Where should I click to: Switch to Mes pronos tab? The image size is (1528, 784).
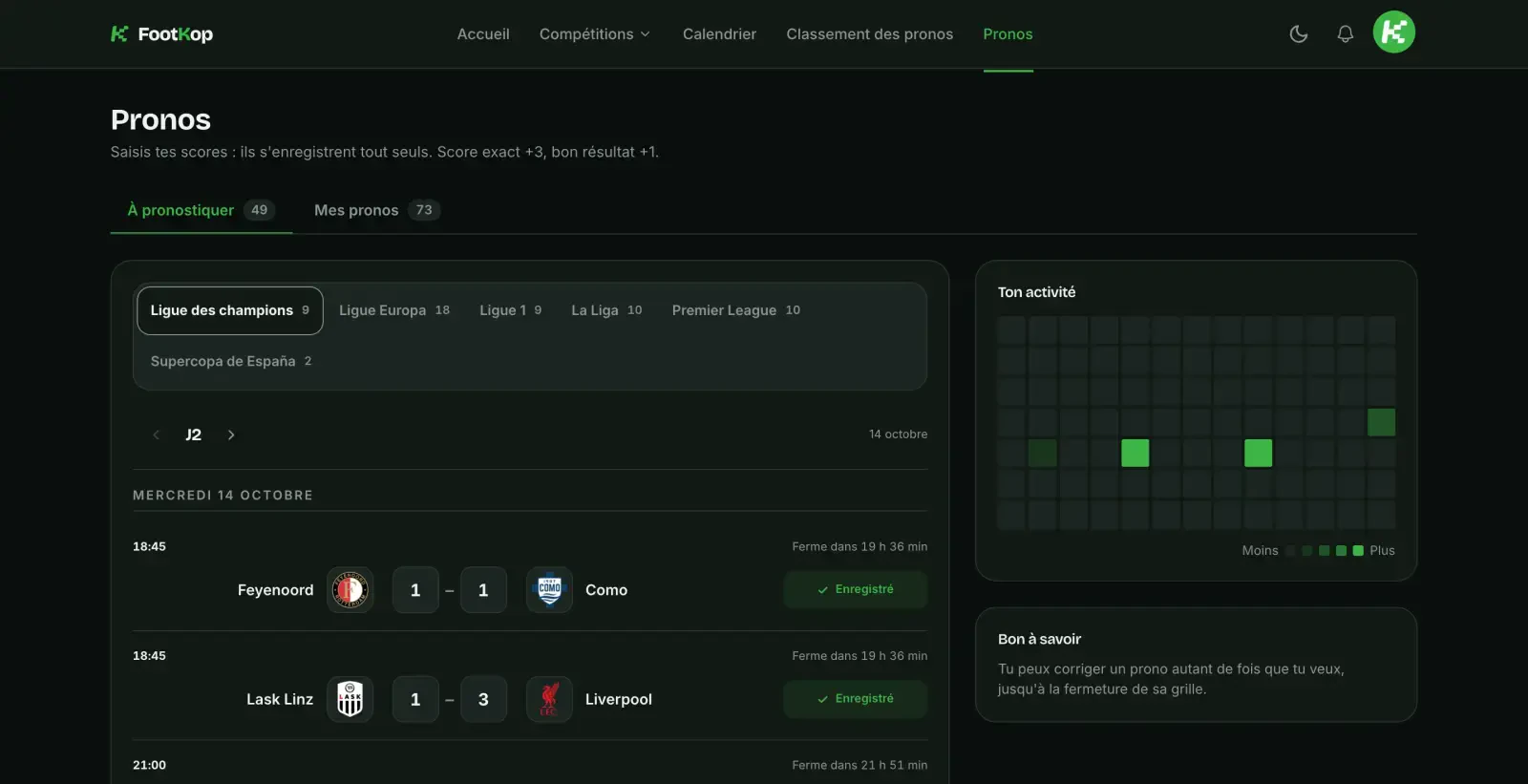[376, 210]
